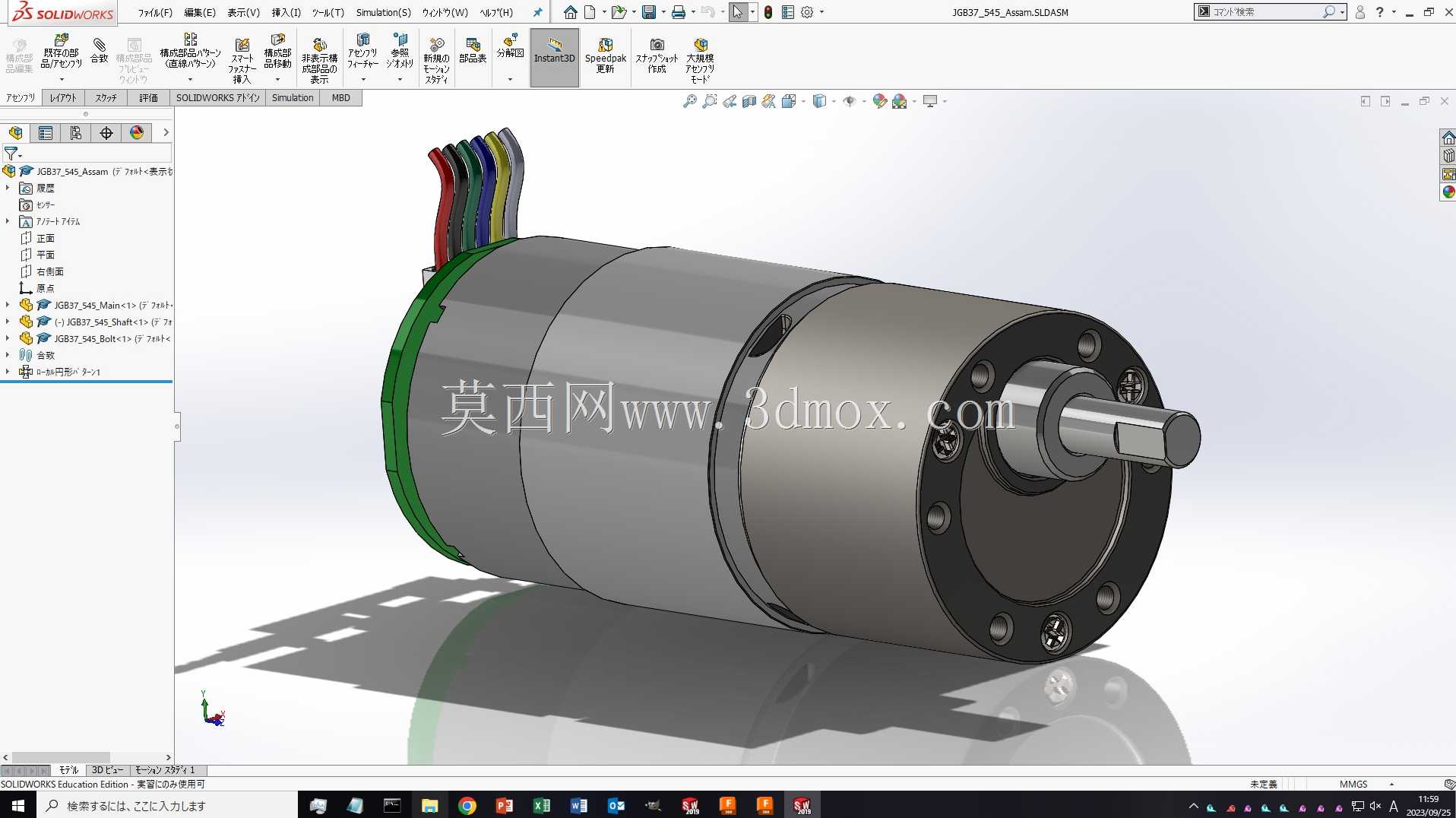Select the 右側面 (Right) plane

coord(50,271)
